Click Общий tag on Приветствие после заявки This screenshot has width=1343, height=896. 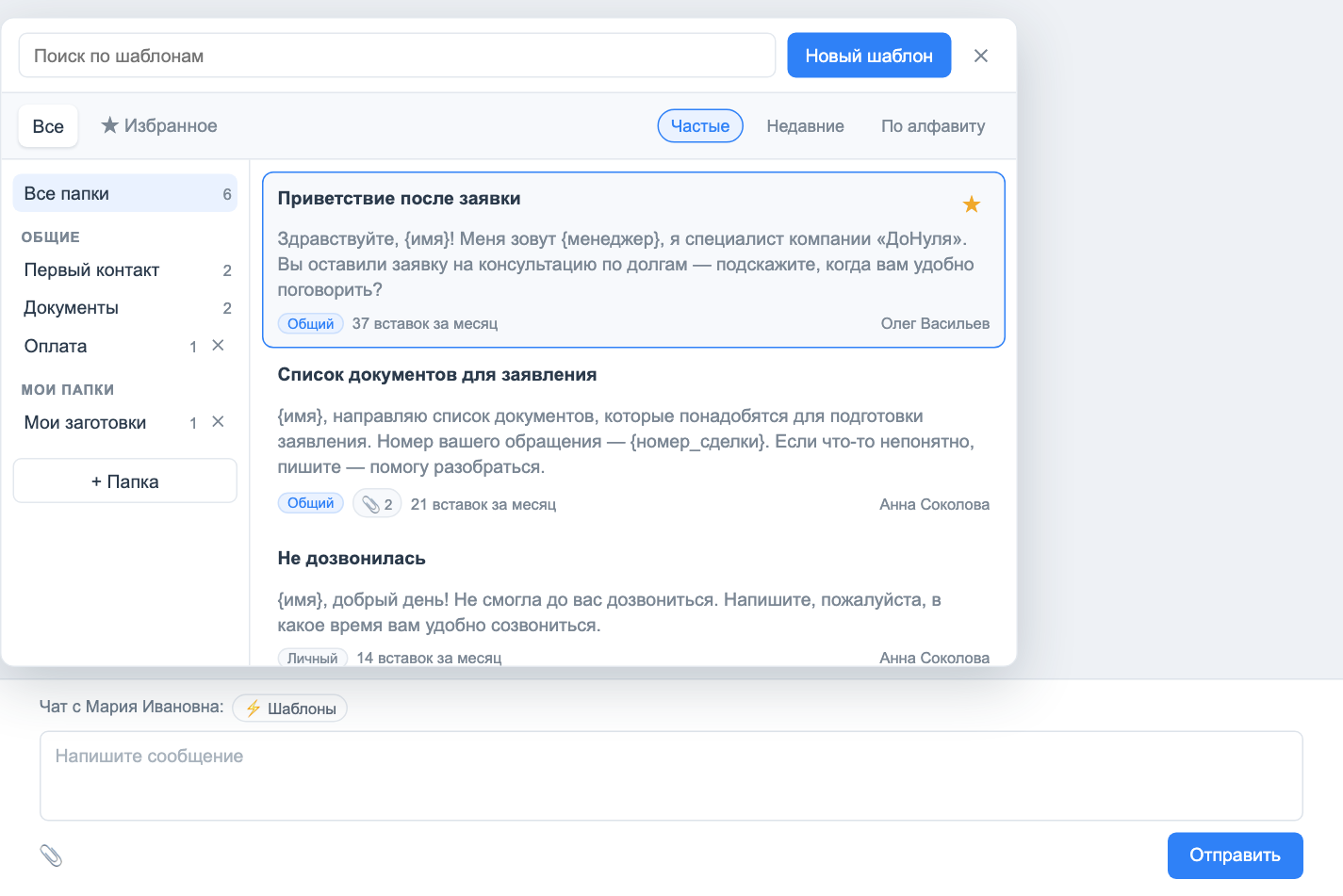[x=310, y=323]
